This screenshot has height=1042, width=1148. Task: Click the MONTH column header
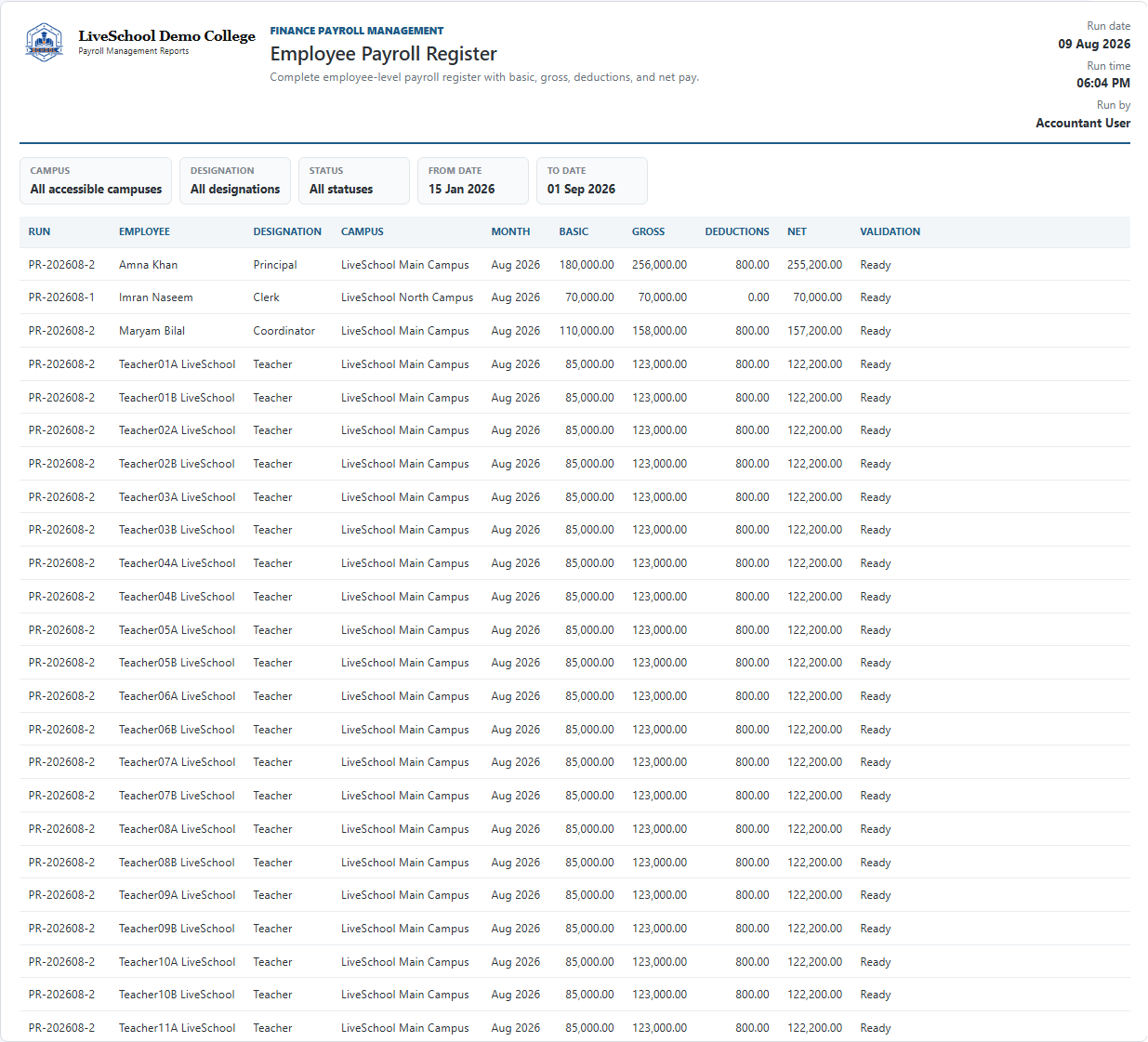tap(510, 231)
